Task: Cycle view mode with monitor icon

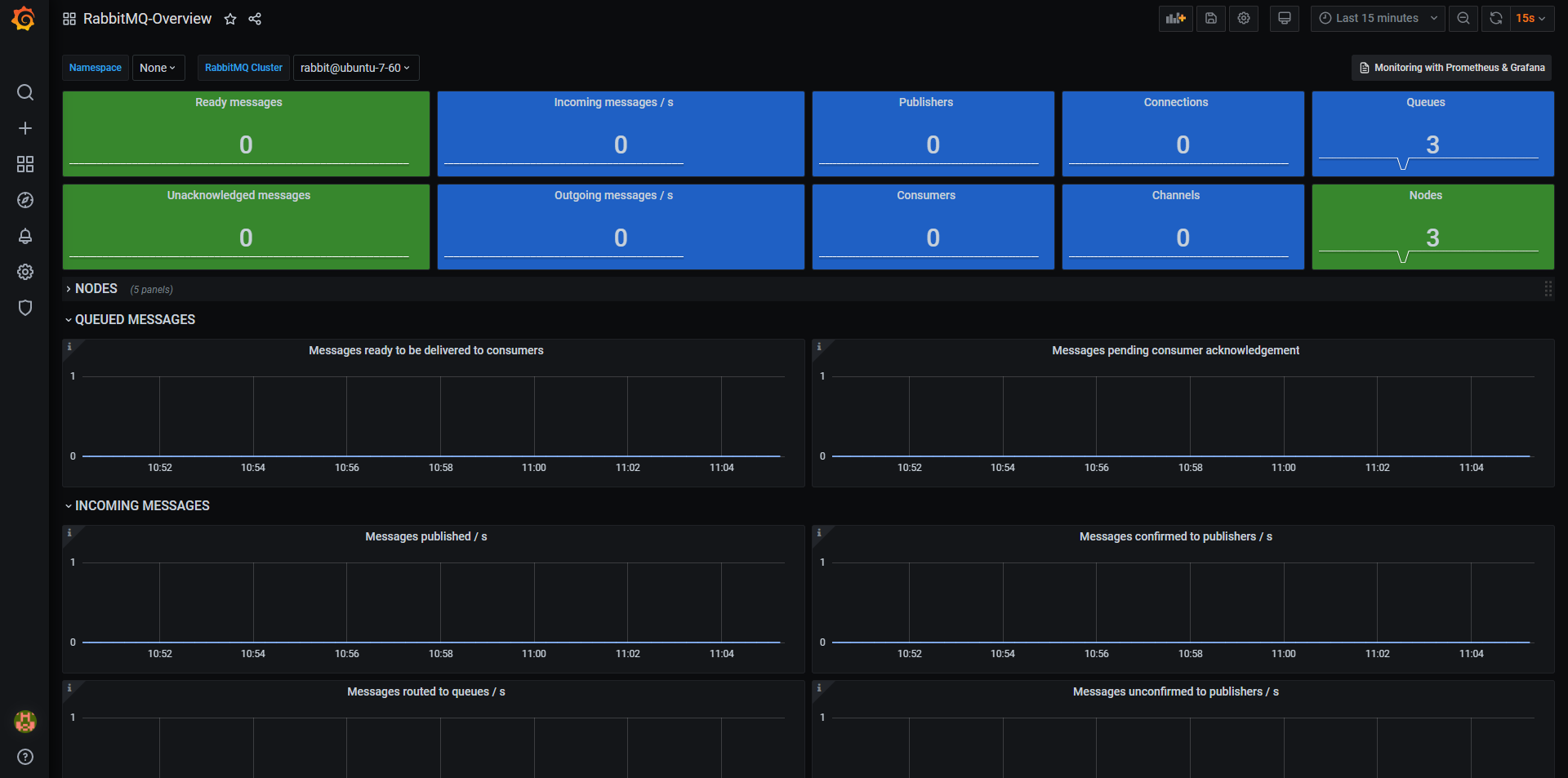Action: [x=1285, y=18]
